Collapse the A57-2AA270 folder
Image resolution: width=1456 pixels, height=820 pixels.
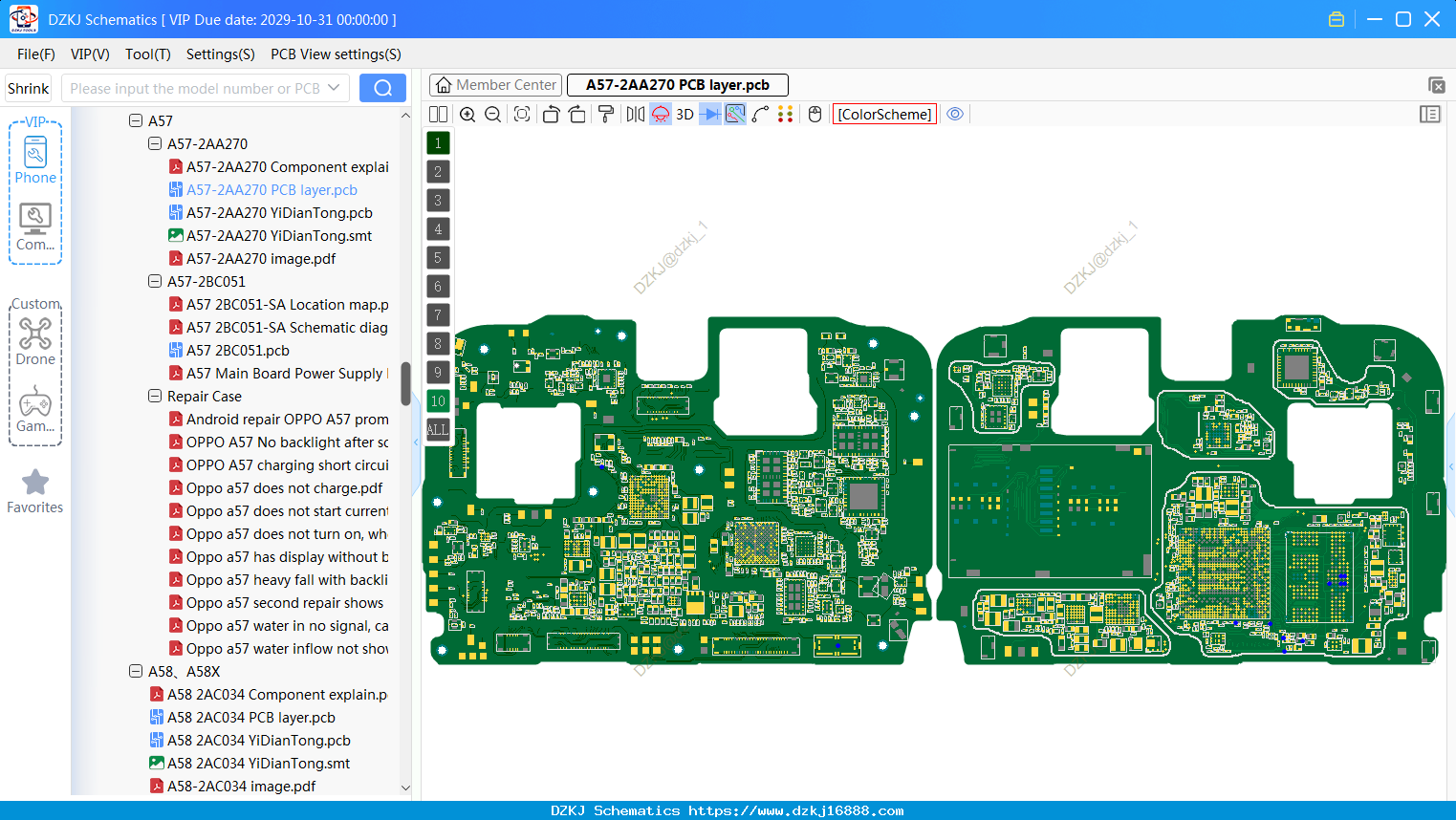coord(155,144)
